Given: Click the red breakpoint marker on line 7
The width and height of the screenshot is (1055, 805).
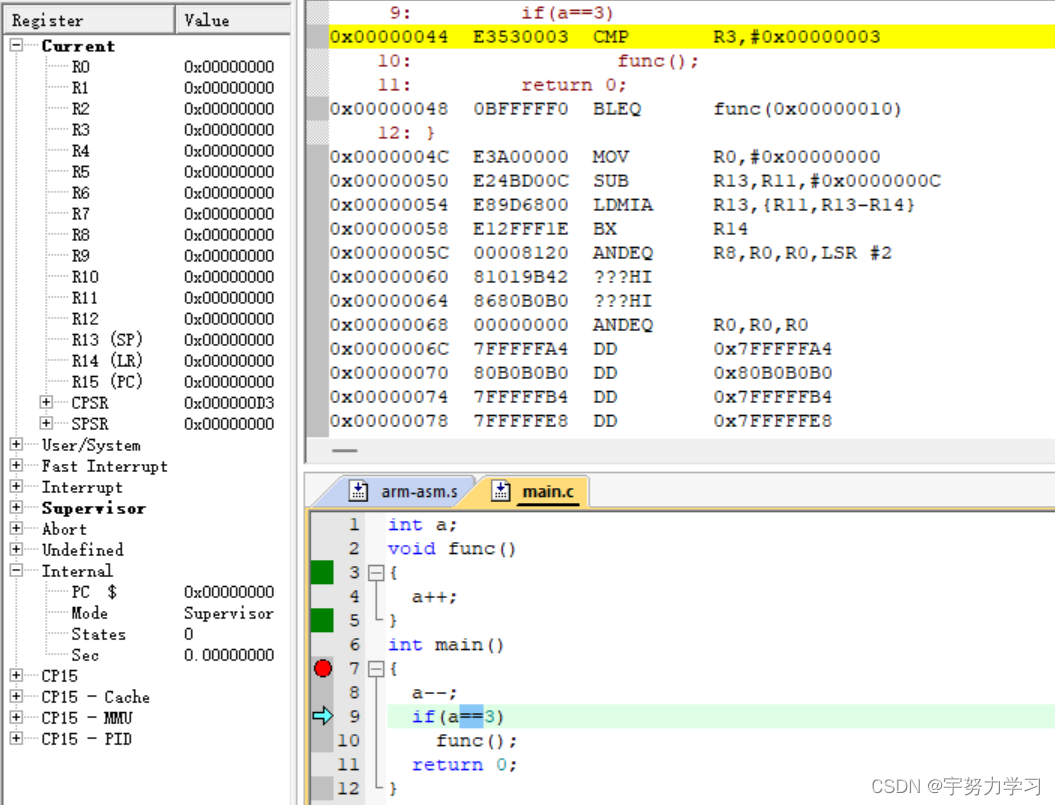Looking at the screenshot, I should coord(323,668).
